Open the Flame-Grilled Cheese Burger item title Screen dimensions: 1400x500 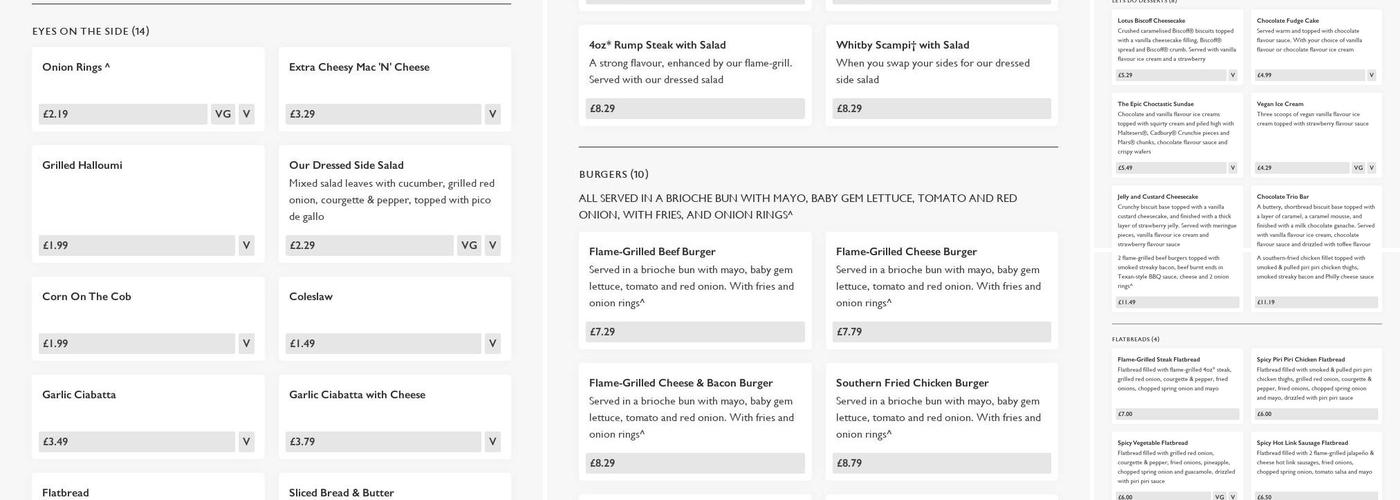pos(906,251)
